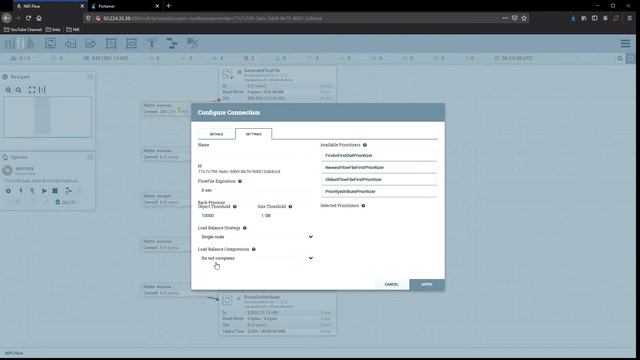Click the Processor toolbar icon

coord(50,43)
